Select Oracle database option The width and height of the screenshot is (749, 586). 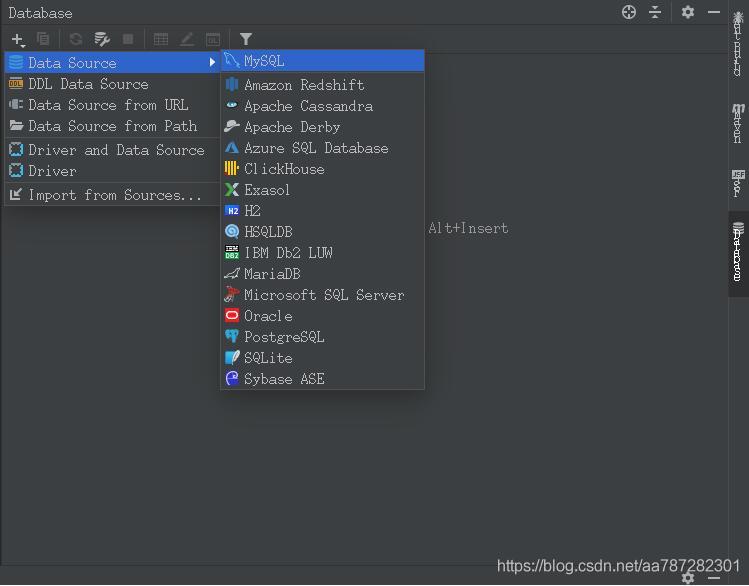click(x=268, y=316)
